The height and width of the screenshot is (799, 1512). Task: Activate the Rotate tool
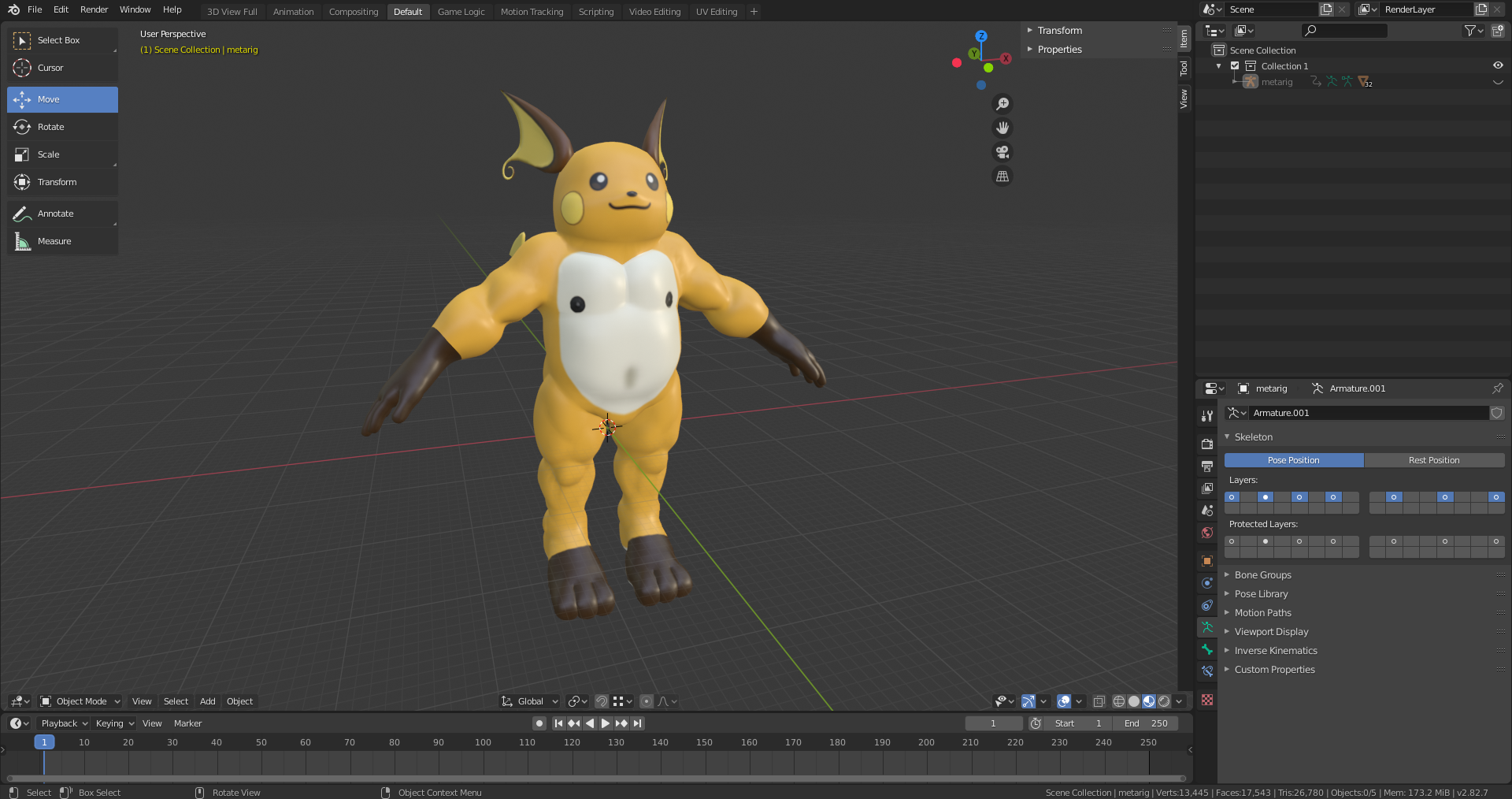[x=62, y=127]
